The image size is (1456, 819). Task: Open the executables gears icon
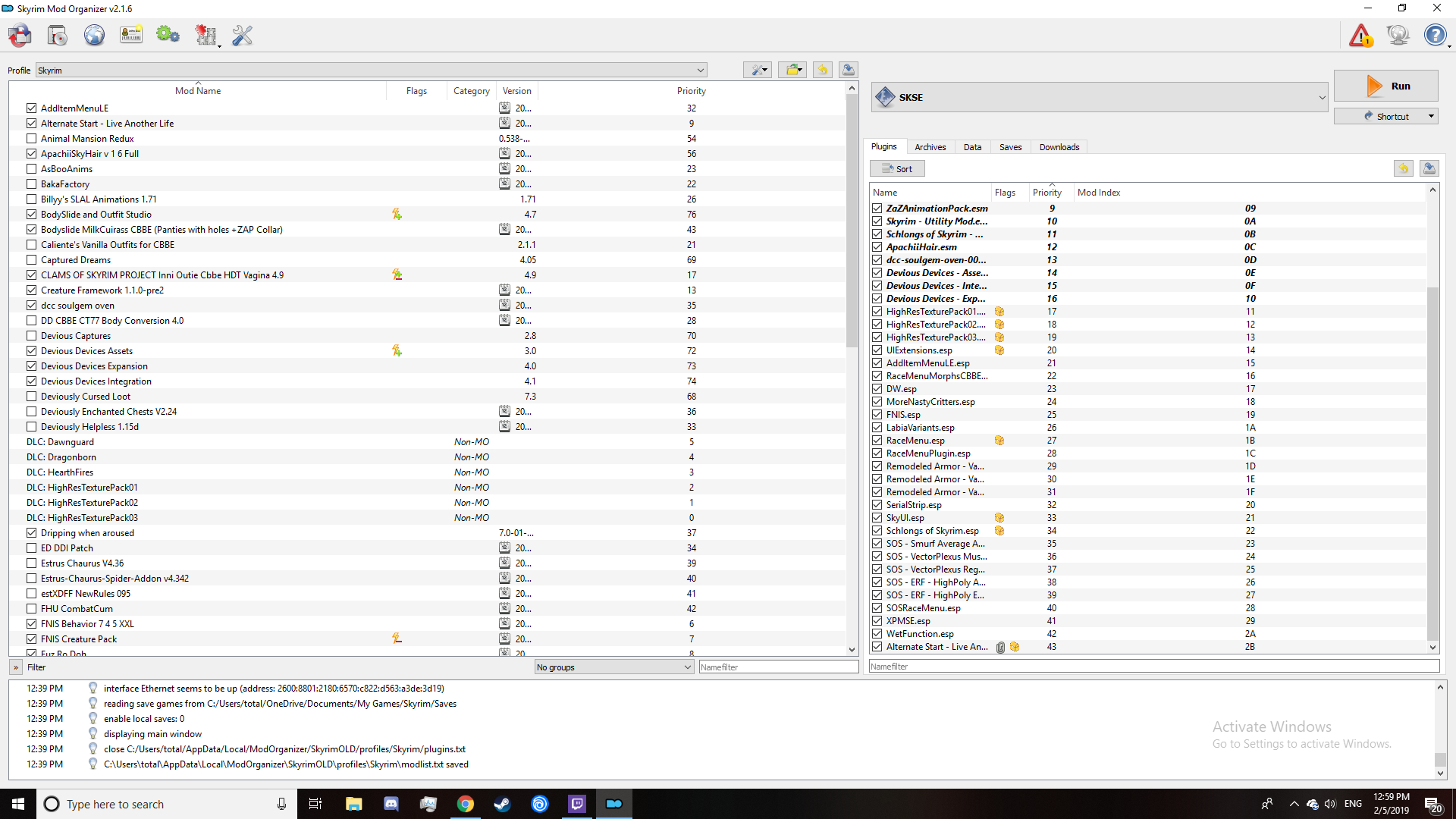(168, 35)
